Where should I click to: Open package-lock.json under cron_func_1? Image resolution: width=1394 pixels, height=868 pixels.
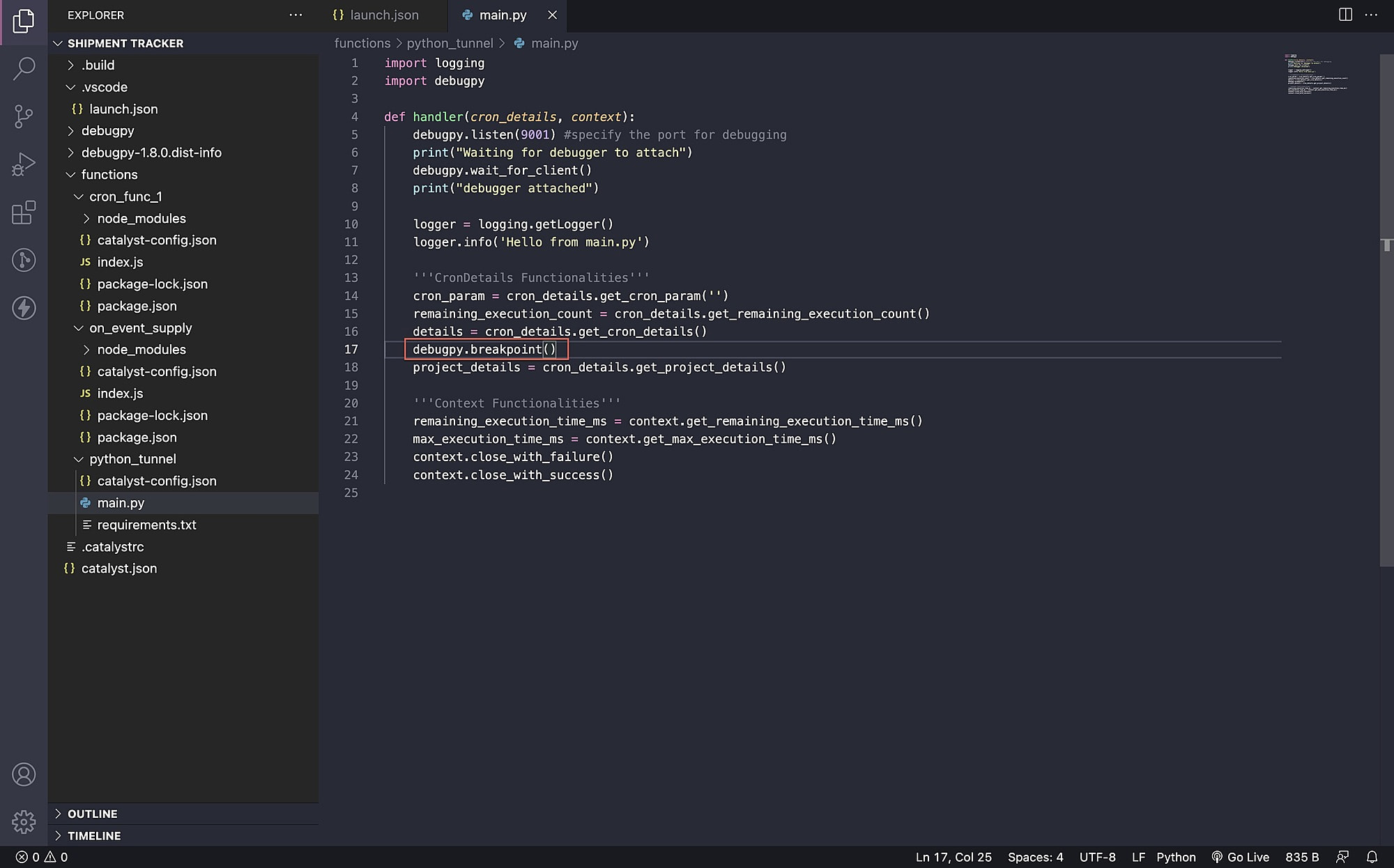click(184, 284)
